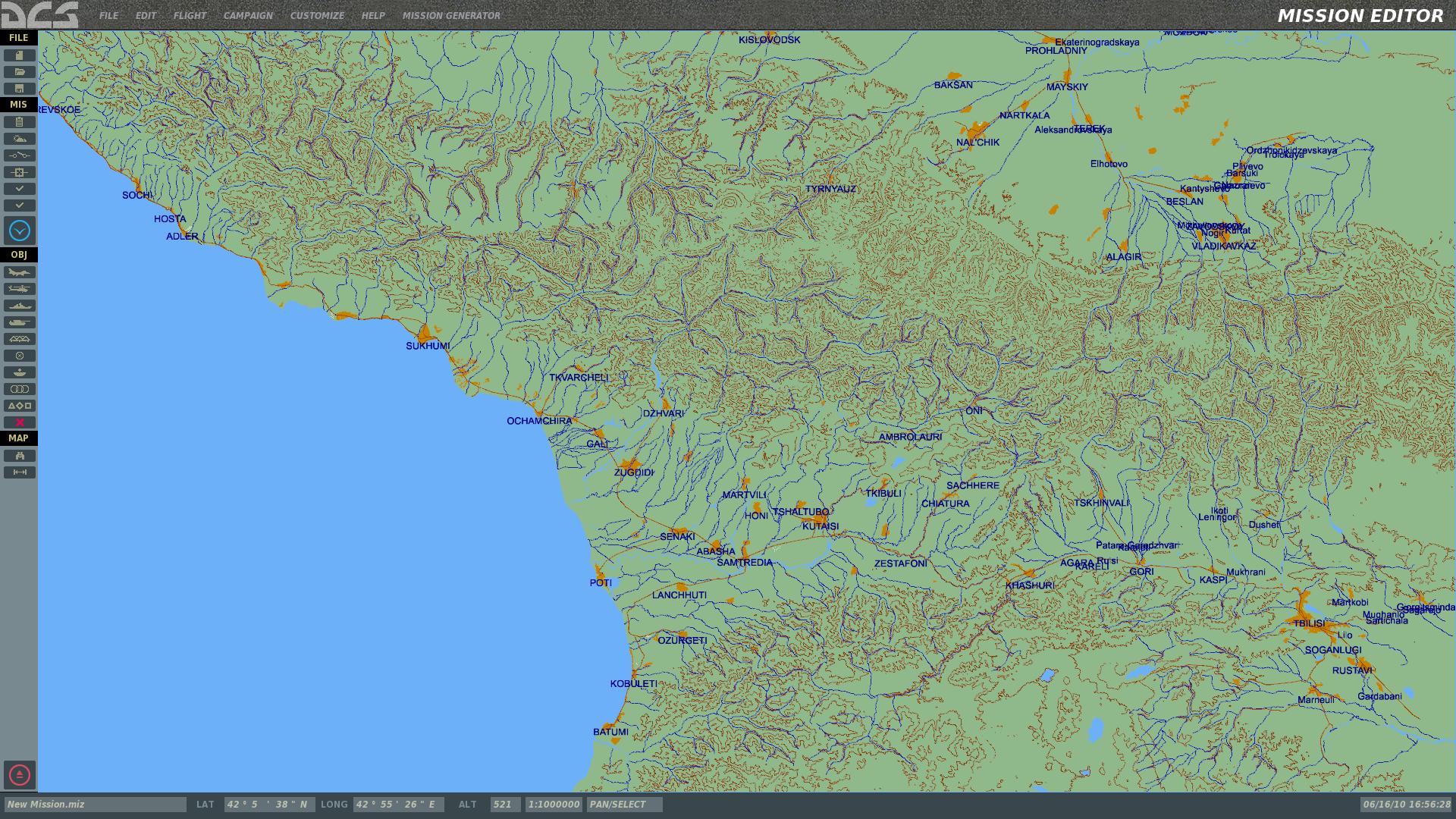Screen dimensions: 1456x819
Task: Click the save mission disk icon
Action: 20,89
